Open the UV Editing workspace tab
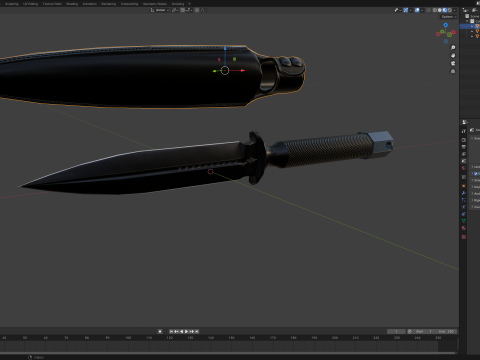 30,4
